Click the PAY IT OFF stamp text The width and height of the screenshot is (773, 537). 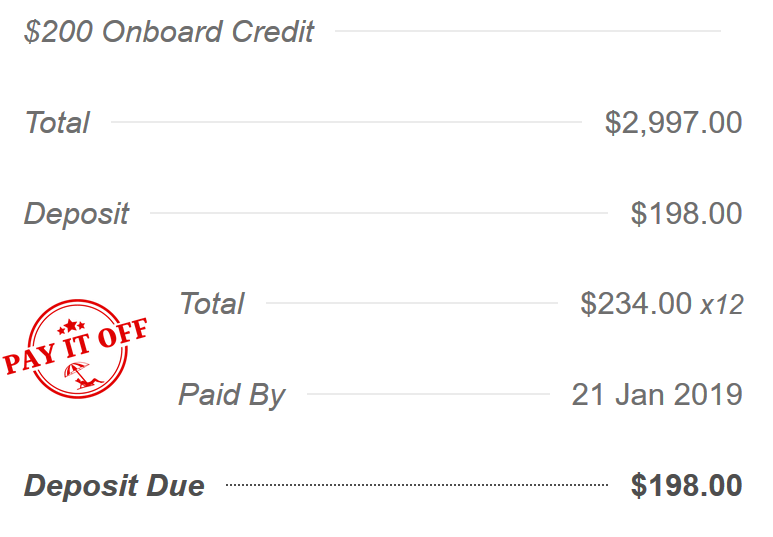pos(75,347)
